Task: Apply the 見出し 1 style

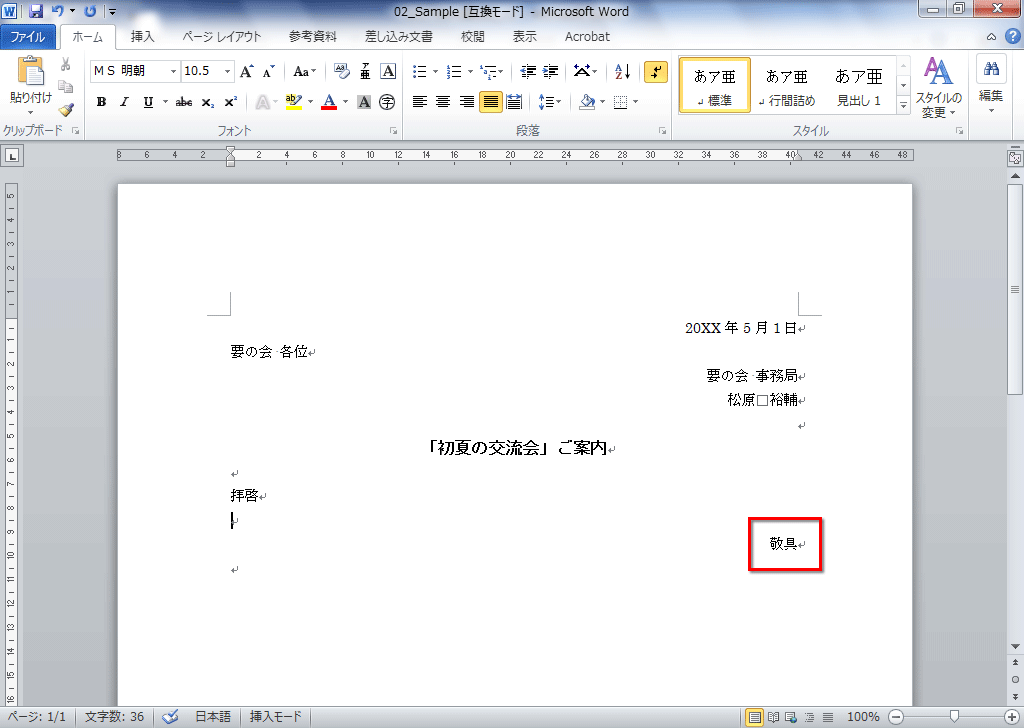Action: 859,86
